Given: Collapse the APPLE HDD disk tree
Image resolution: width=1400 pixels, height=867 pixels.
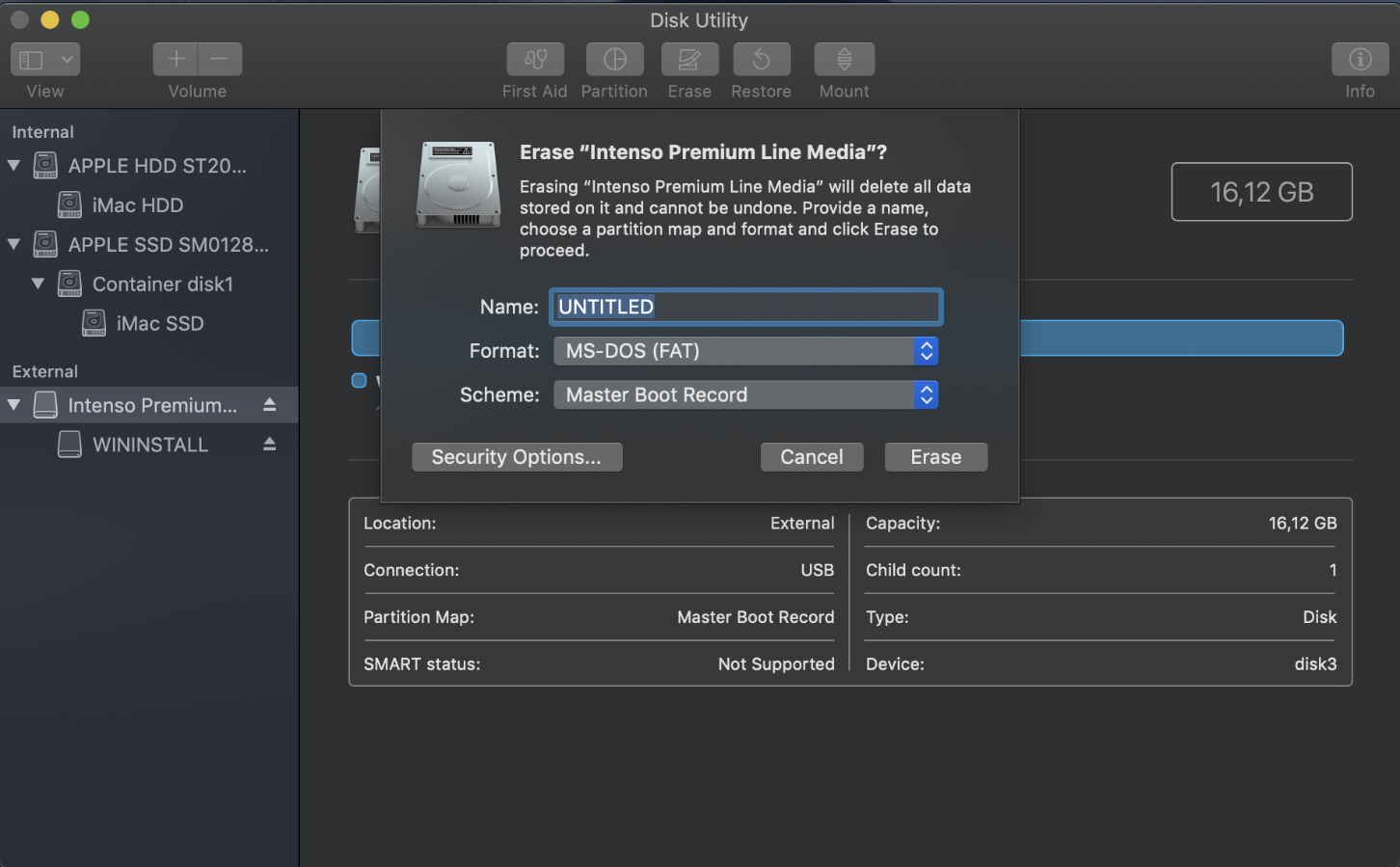Looking at the screenshot, I should click(x=14, y=166).
